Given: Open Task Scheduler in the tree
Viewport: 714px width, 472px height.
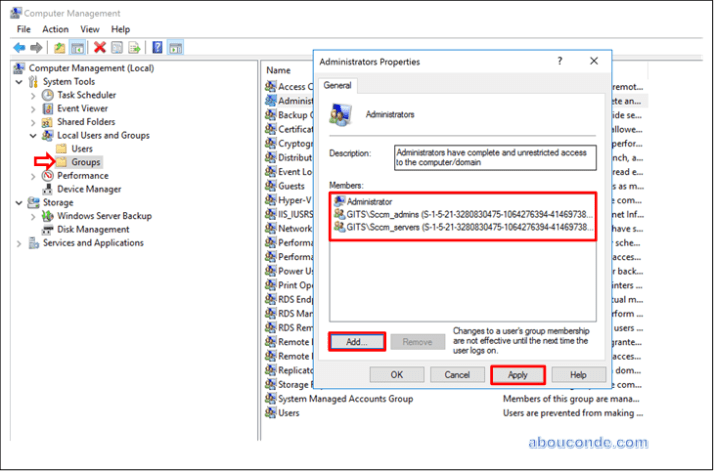Looking at the screenshot, I should (x=85, y=95).
